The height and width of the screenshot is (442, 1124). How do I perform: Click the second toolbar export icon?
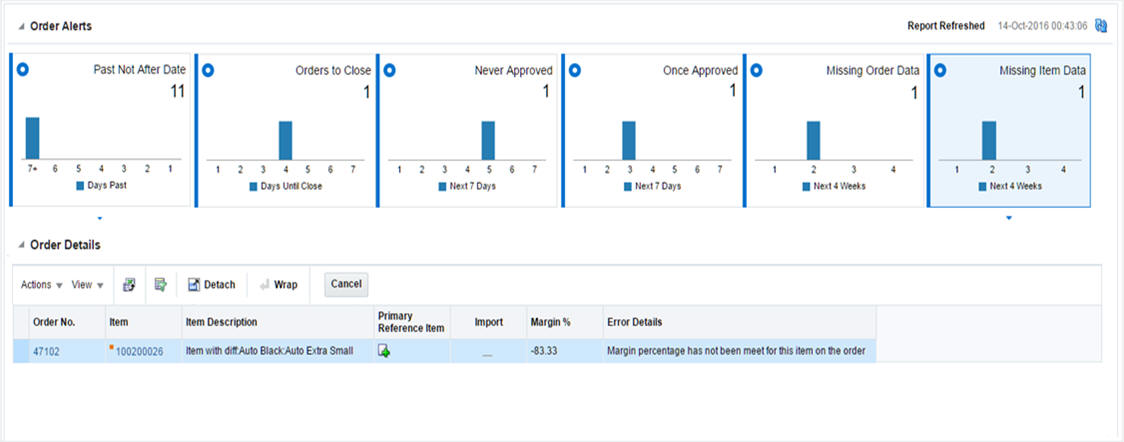(x=161, y=284)
